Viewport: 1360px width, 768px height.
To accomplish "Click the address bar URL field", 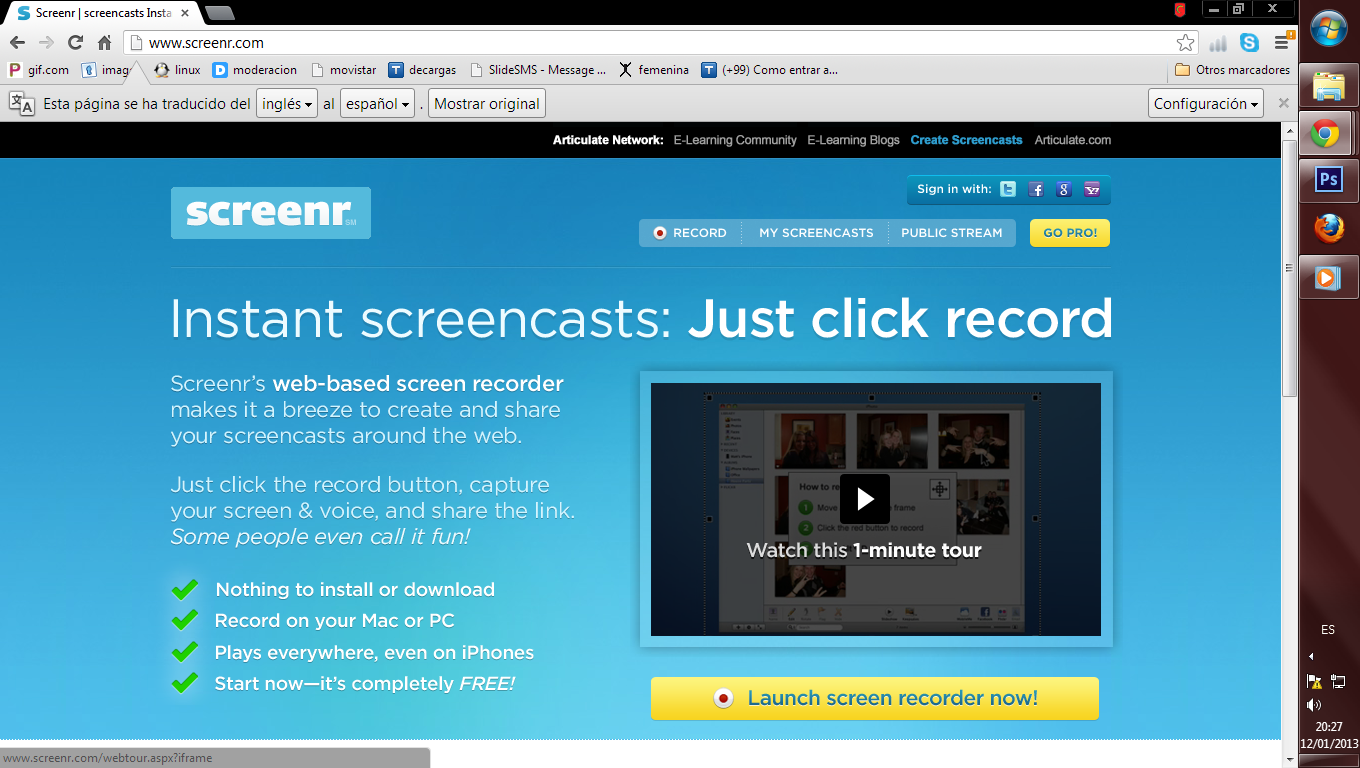I will coord(660,43).
